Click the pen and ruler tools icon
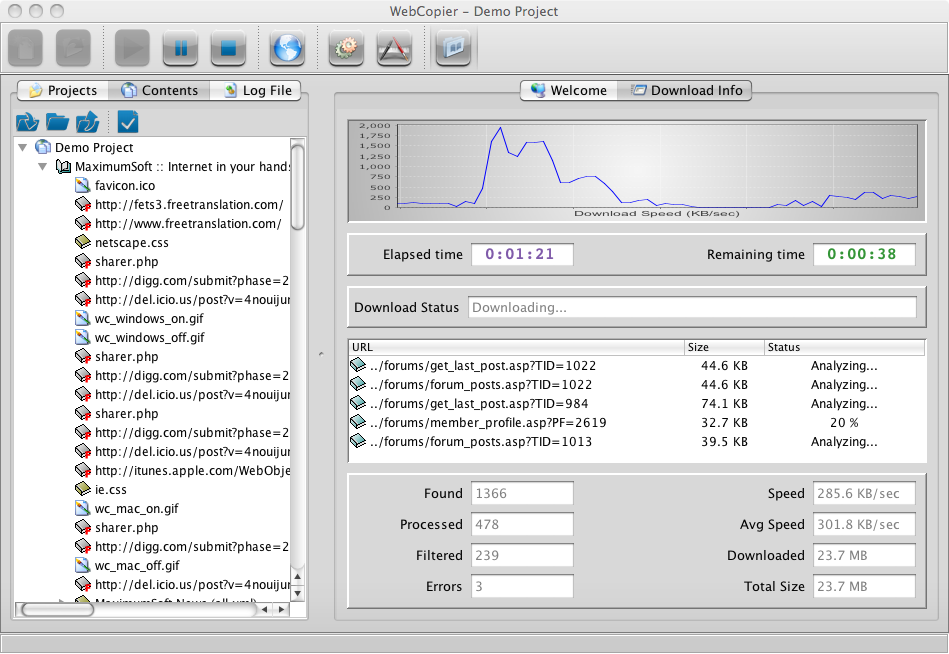The height and width of the screenshot is (654, 949). tap(394, 47)
